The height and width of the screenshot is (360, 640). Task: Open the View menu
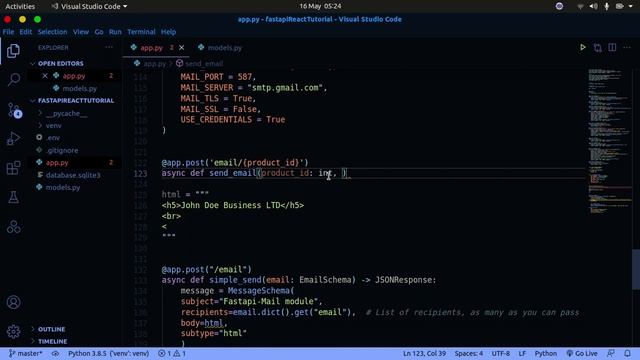click(x=80, y=32)
